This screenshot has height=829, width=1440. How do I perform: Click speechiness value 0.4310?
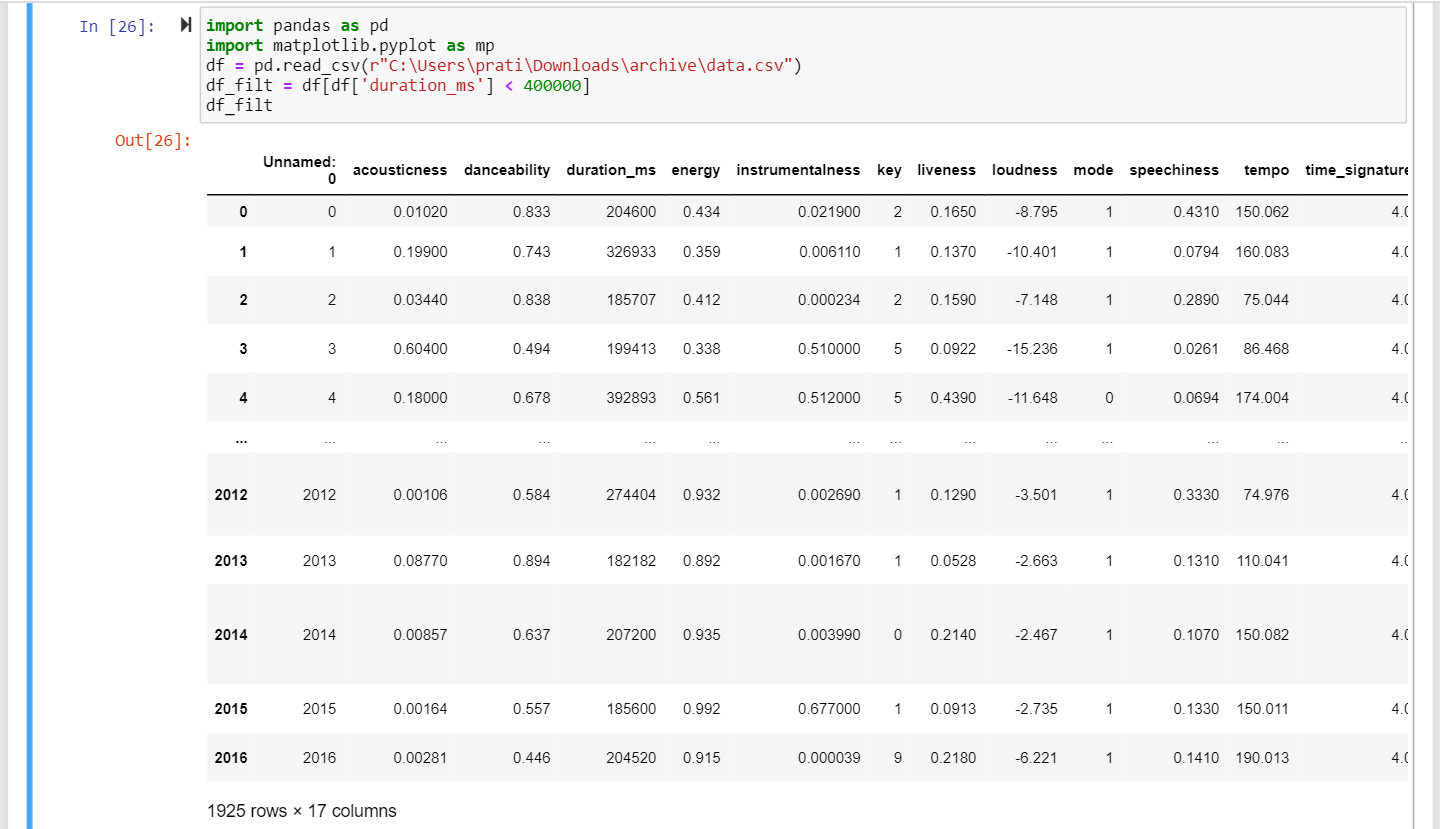click(x=1196, y=212)
